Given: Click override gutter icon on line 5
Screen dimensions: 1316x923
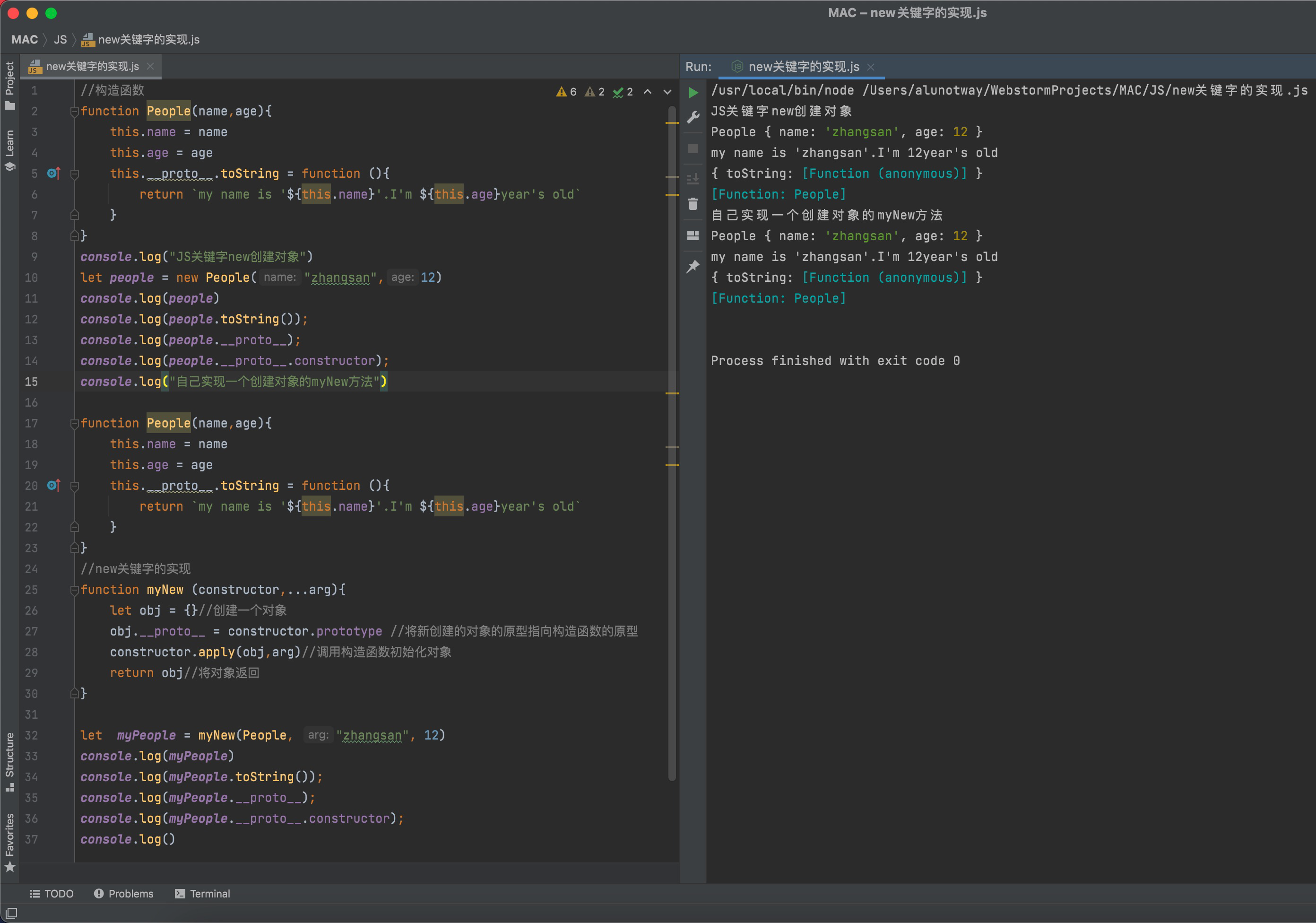Looking at the screenshot, I should click(53, 173).
